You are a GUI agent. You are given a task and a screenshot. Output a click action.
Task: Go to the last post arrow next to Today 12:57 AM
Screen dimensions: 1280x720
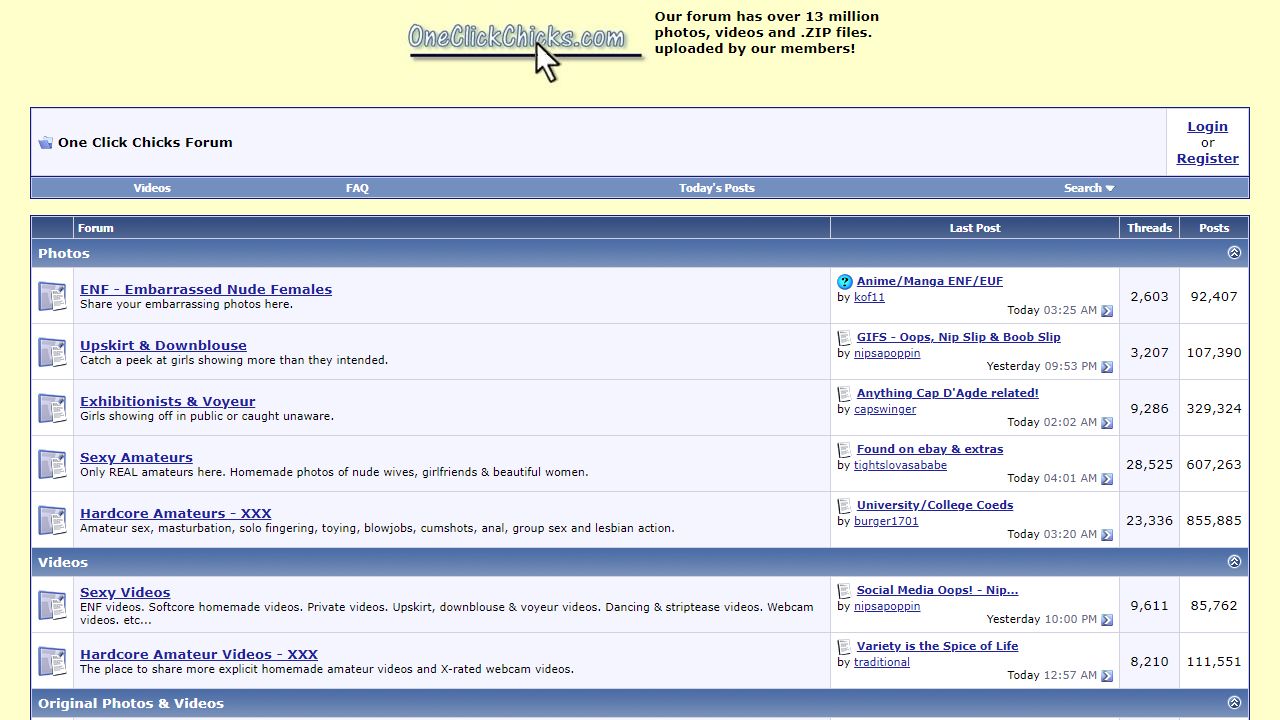coord(1107,676)
